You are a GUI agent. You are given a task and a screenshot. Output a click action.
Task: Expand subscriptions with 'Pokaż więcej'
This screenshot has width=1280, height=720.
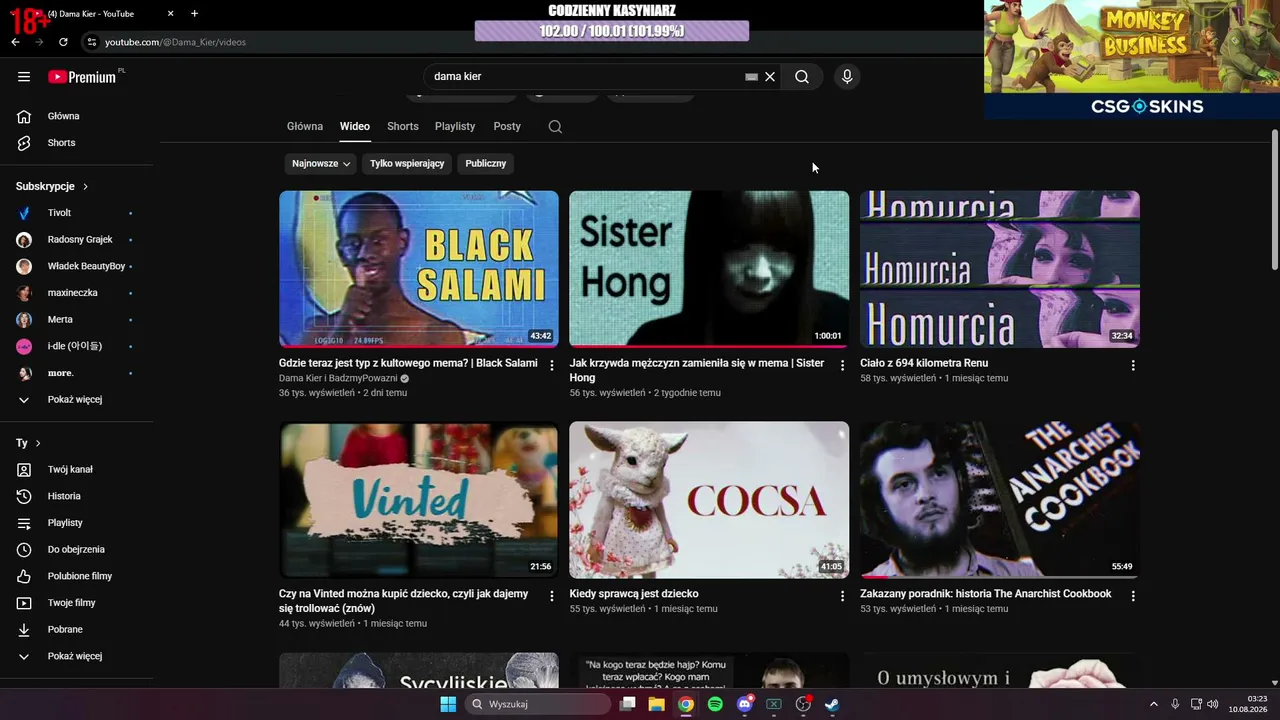pyautogui.click(x=77, y=400)
